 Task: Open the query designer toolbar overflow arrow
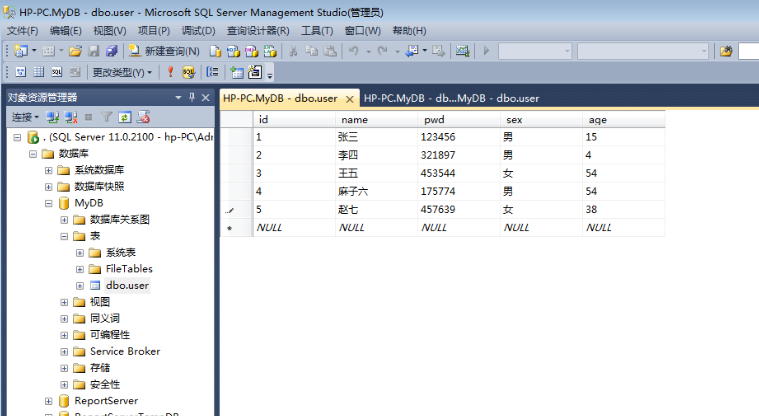(270, 74)
